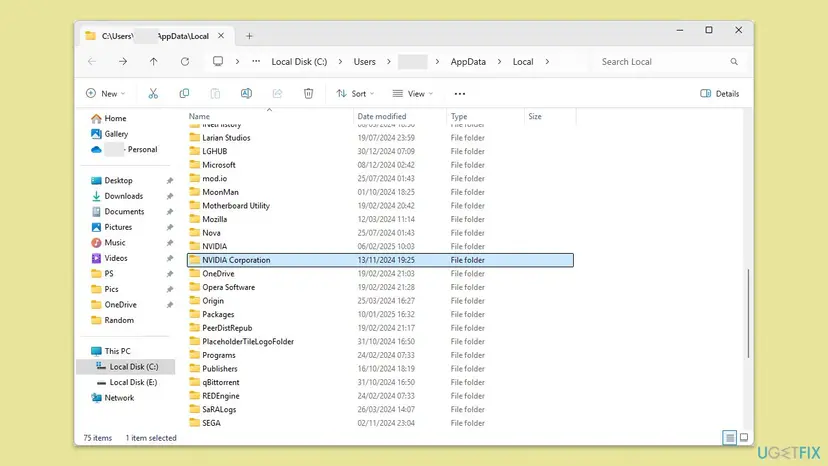Click the Rename icon in toolbar
Viewport: 828px width, 466px height.
[x=246, y=94]
